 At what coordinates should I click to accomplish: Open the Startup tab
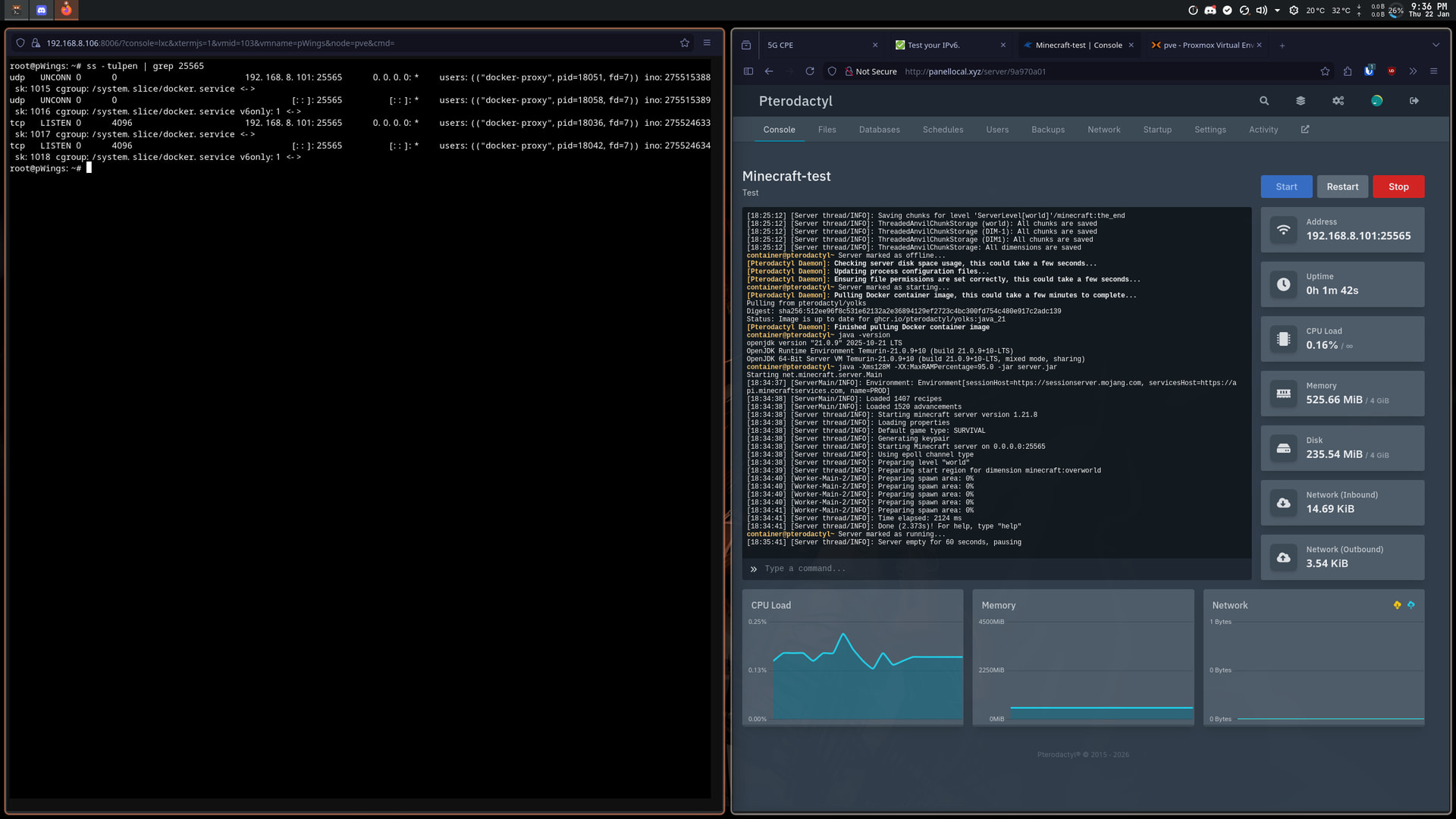(x=1157, y=130)
